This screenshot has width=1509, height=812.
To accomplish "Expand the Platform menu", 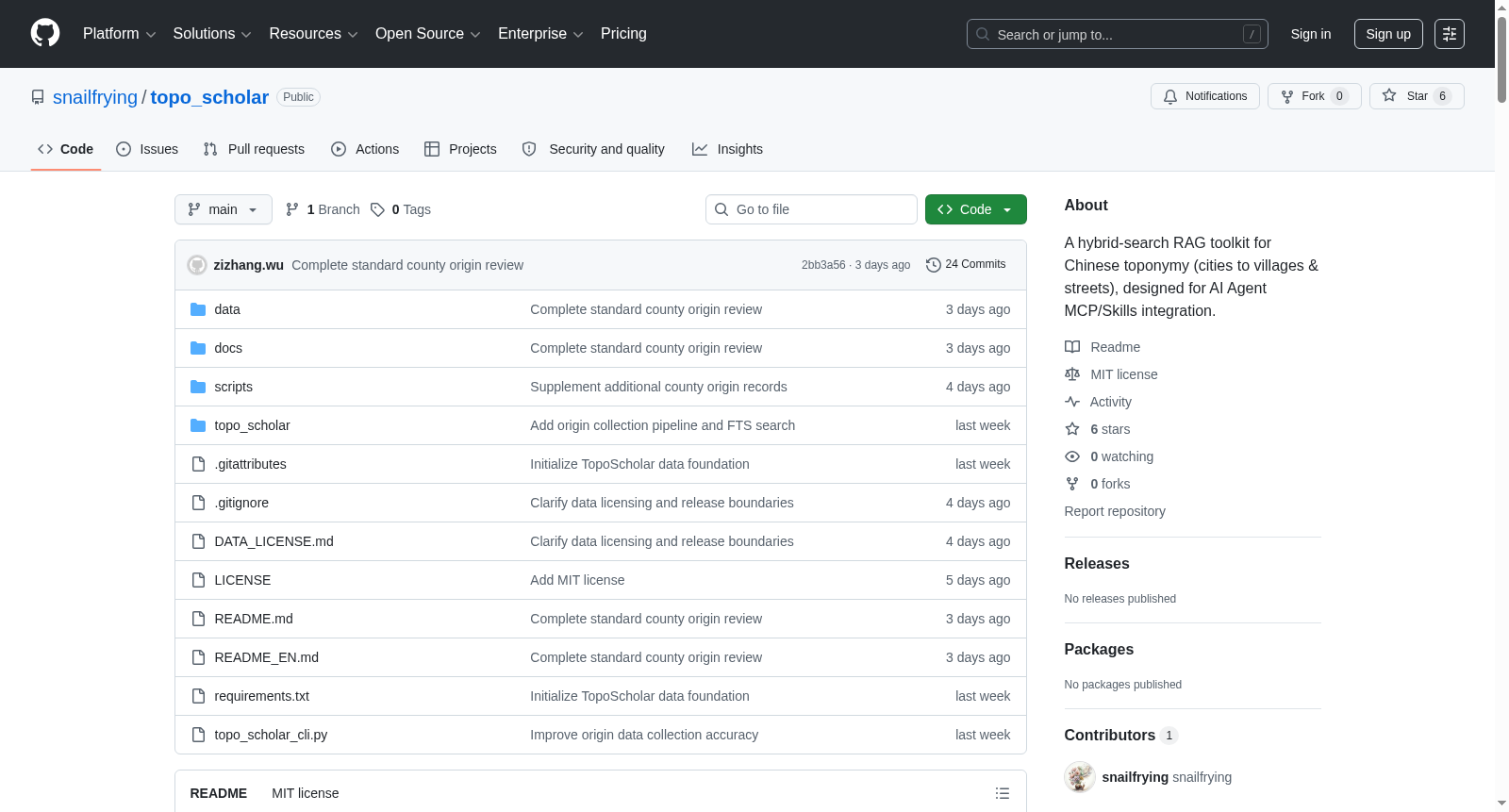I will pos(119,34).
